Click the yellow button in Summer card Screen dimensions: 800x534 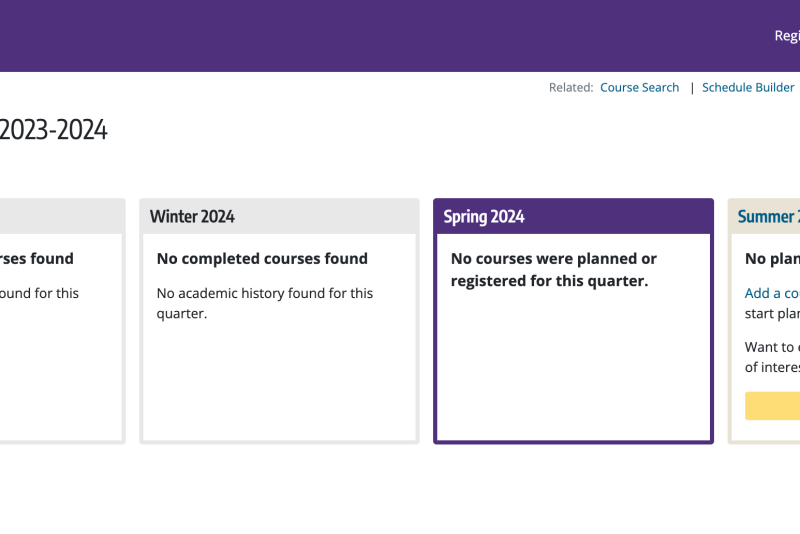click(x=772, y=406)
